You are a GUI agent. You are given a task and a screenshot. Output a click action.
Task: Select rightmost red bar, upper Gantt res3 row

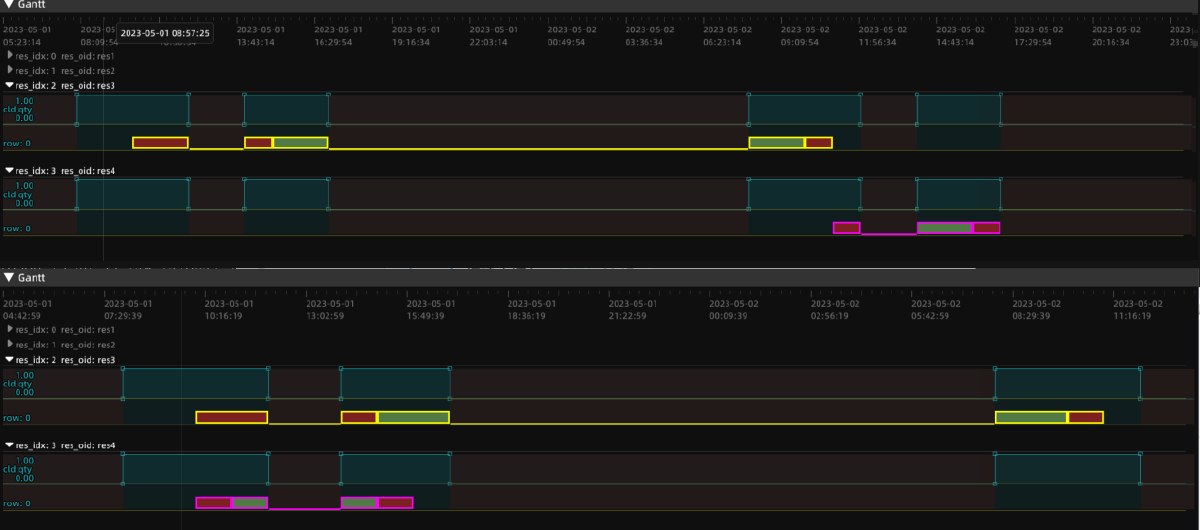819,143
